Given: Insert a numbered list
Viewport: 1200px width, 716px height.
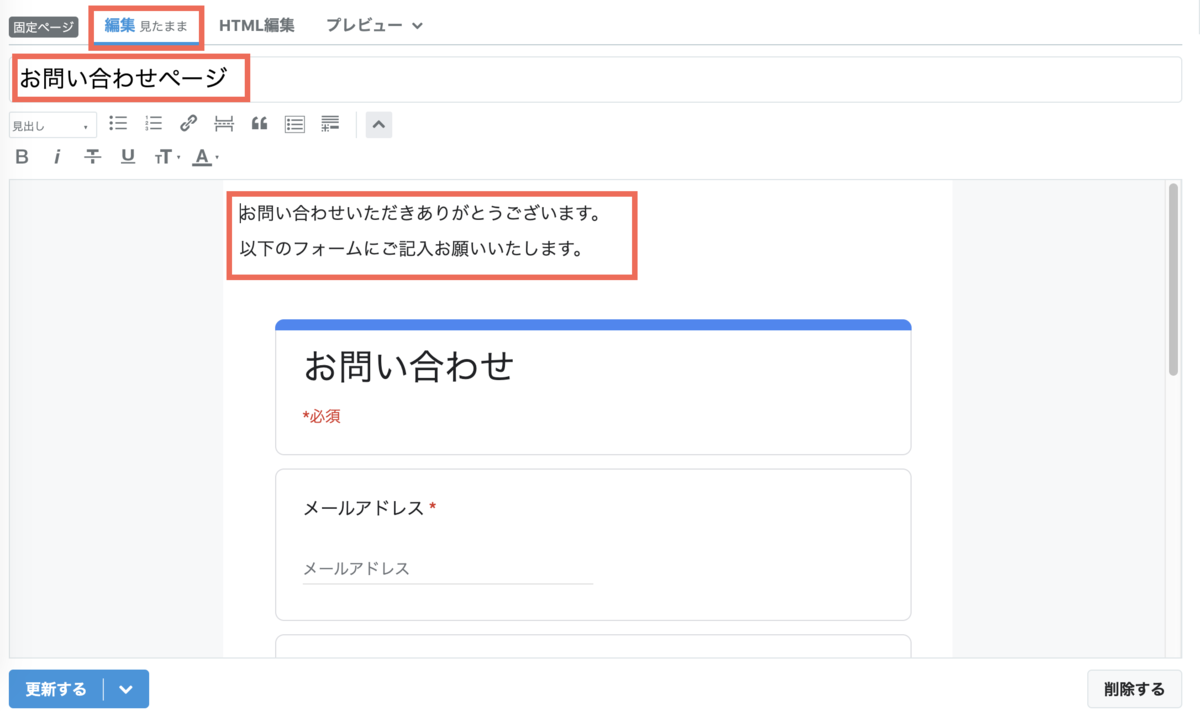Looking at the screenshot, I should click(153, 123).
